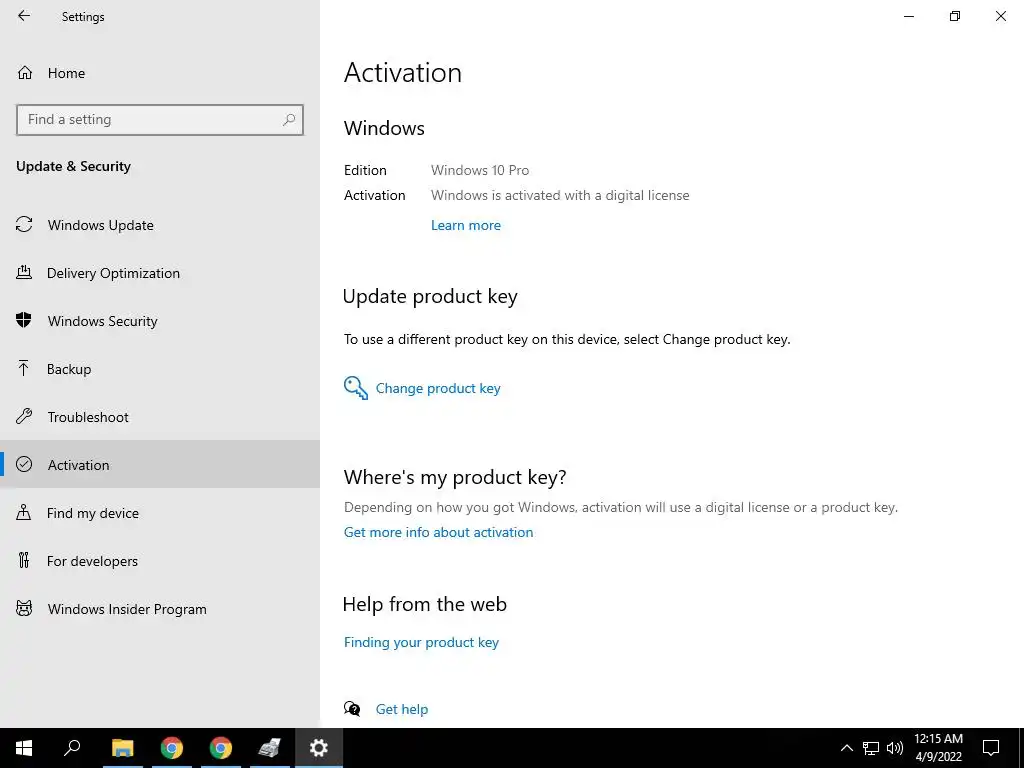1024x768 pixels.
Task: Open Get more info about activation
Action: (438, 532)
